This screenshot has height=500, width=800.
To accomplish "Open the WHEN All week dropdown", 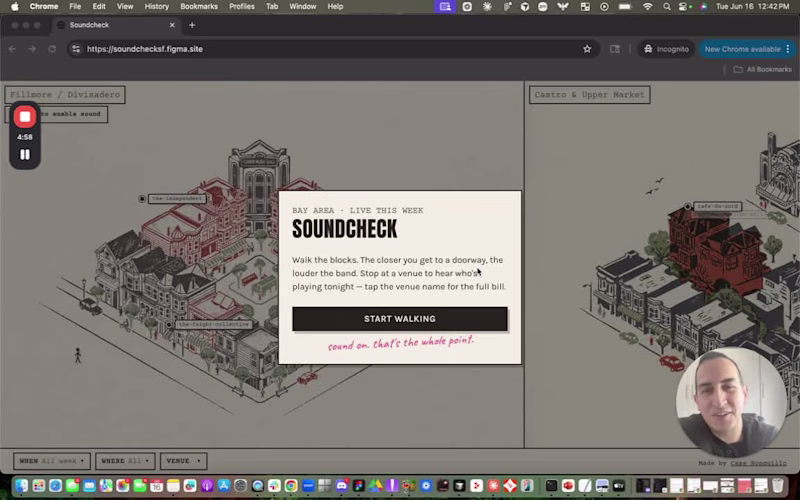I will (52, 461).
